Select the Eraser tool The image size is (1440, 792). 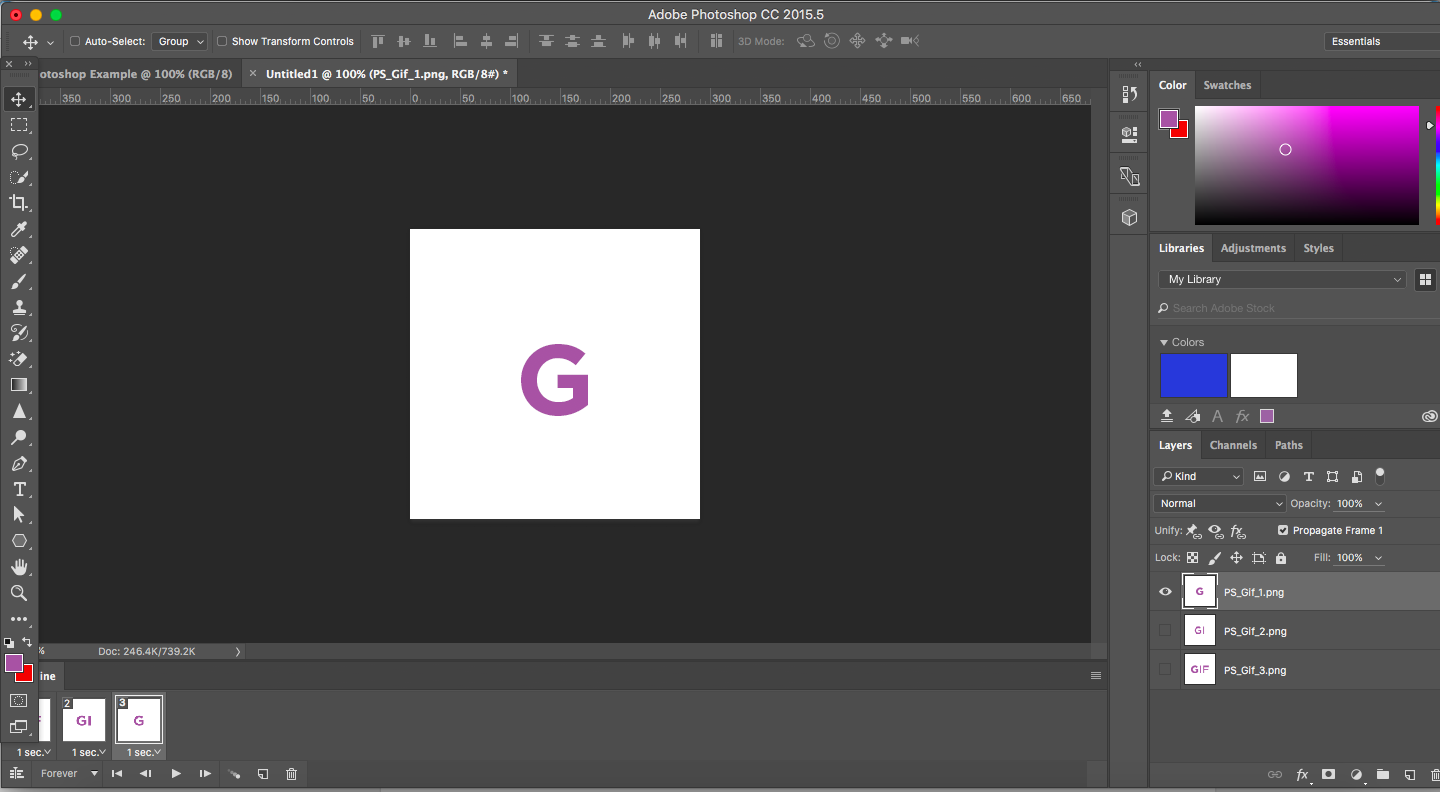tap(19, 359)
